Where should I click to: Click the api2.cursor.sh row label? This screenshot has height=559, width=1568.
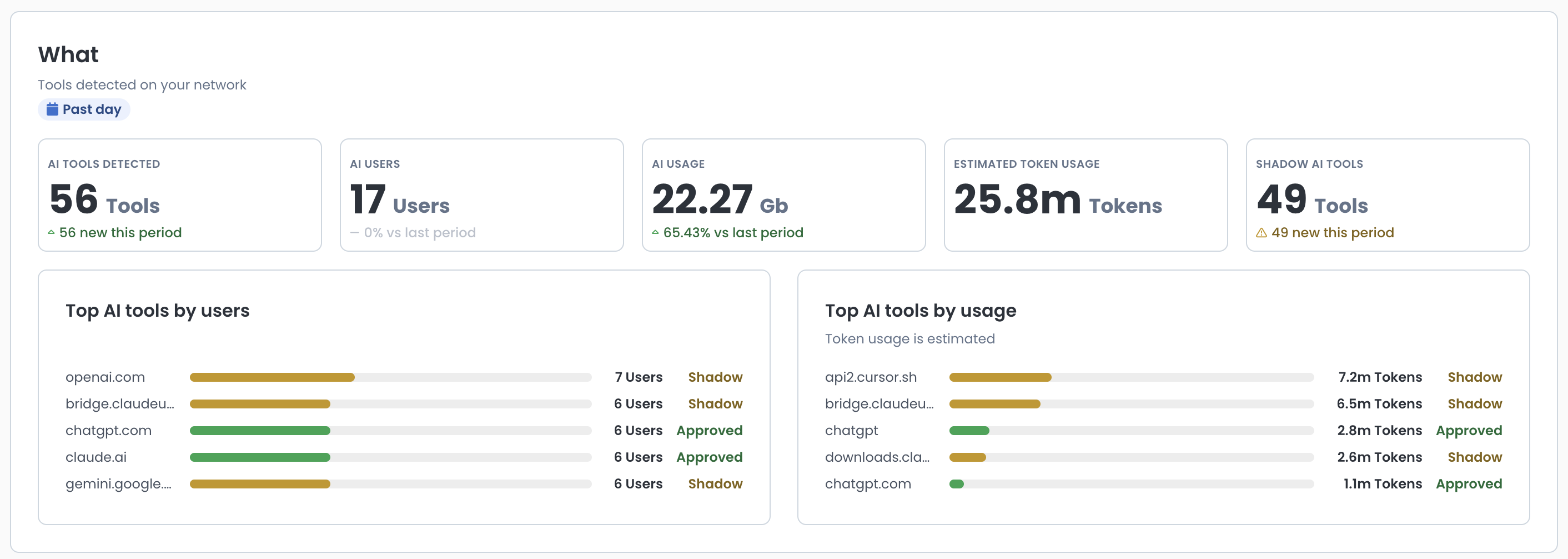[871, 377]
